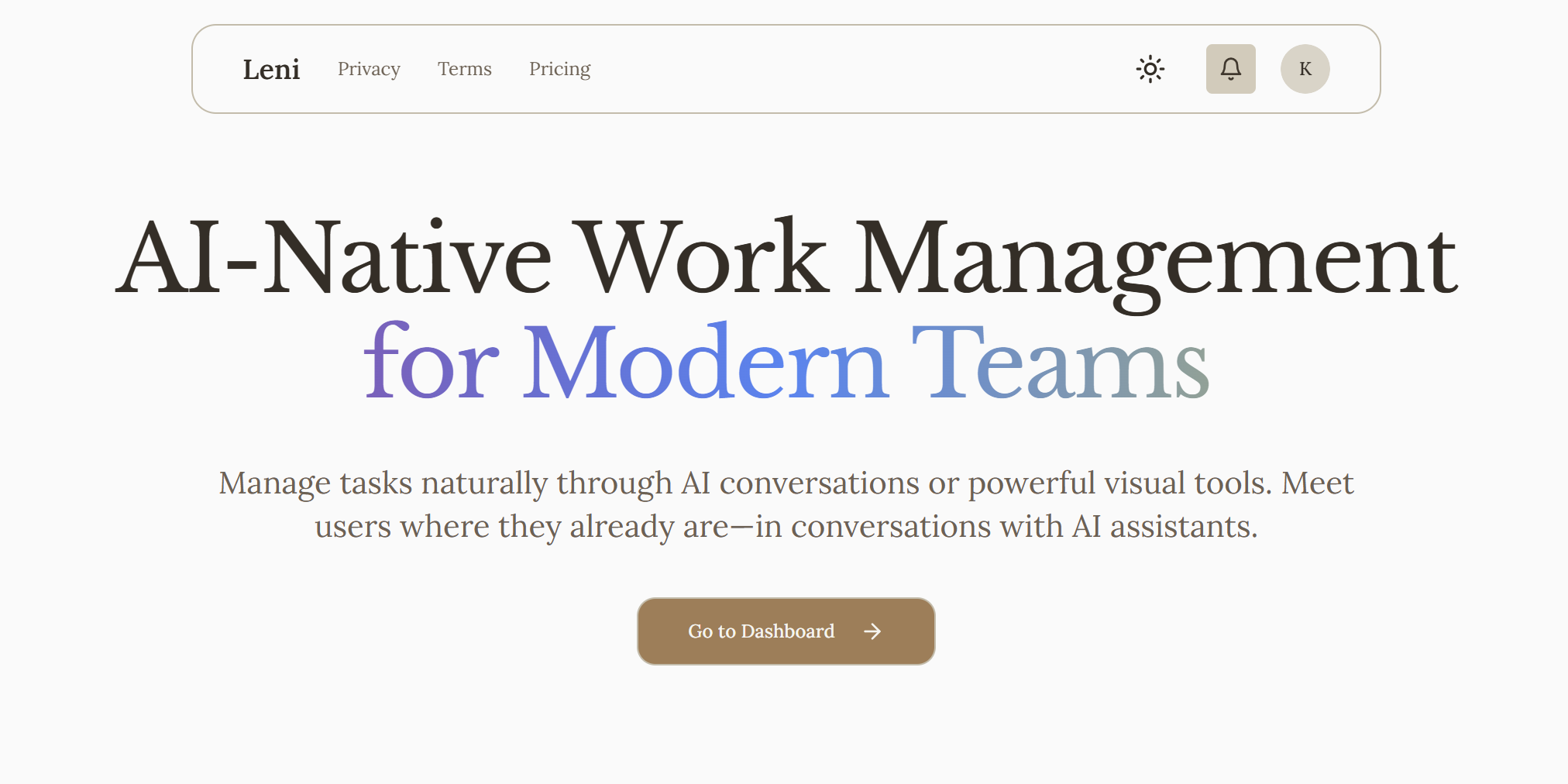The width and height of the screenshot is (1568, 784).
Task: Select the Leni logo to go home
Action: coord(272,69)
